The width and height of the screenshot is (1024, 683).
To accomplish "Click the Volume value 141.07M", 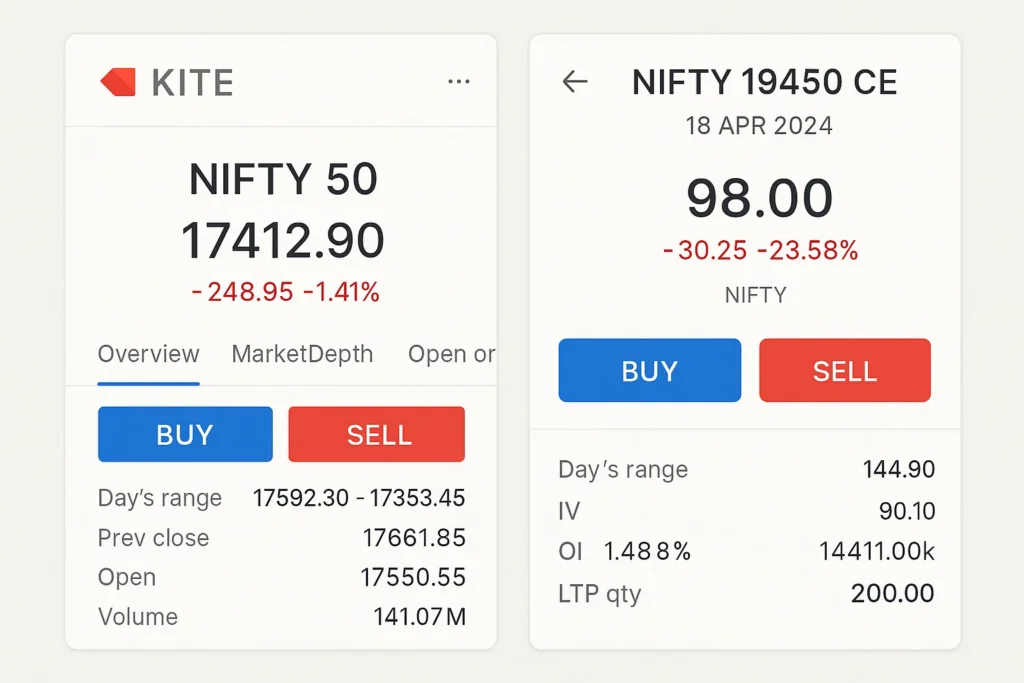I will (420, 617).
